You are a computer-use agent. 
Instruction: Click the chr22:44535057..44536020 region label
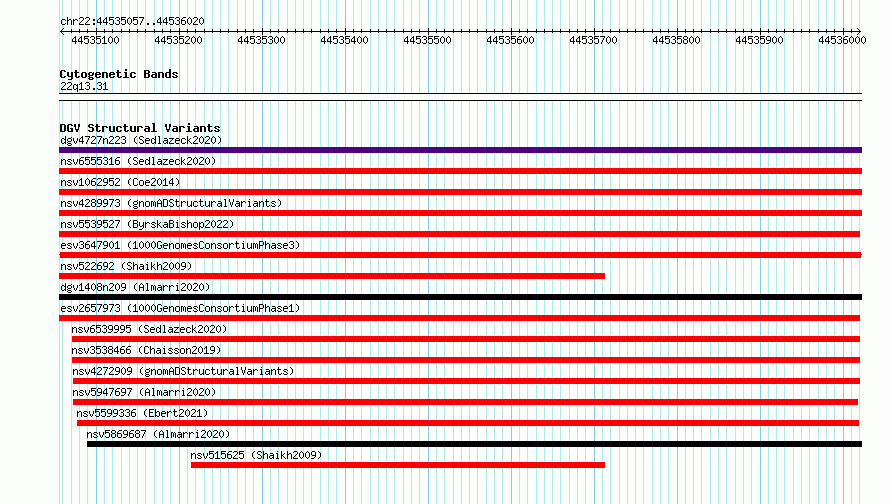[132, 21]
